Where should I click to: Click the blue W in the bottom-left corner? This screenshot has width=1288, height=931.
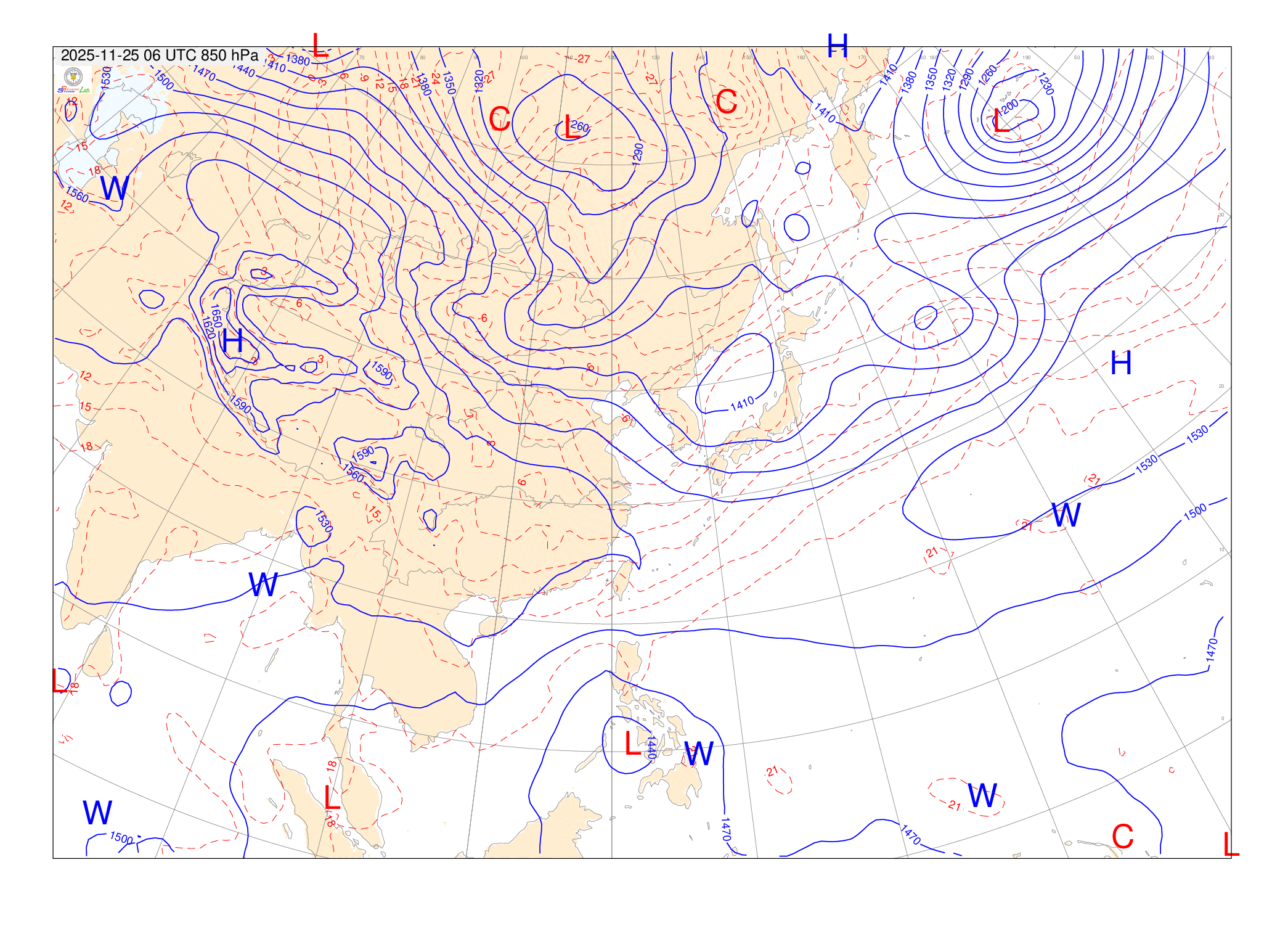[x=97, y=813]
